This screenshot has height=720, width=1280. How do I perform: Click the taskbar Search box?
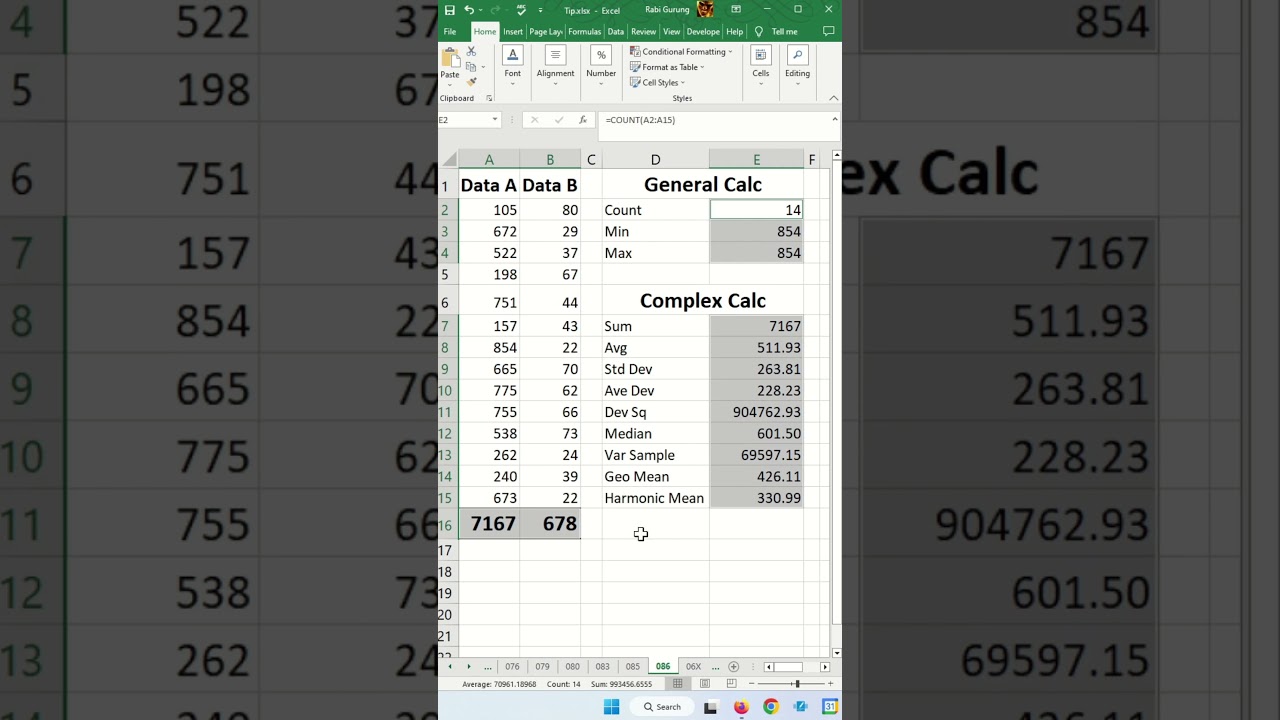[663, 707]
